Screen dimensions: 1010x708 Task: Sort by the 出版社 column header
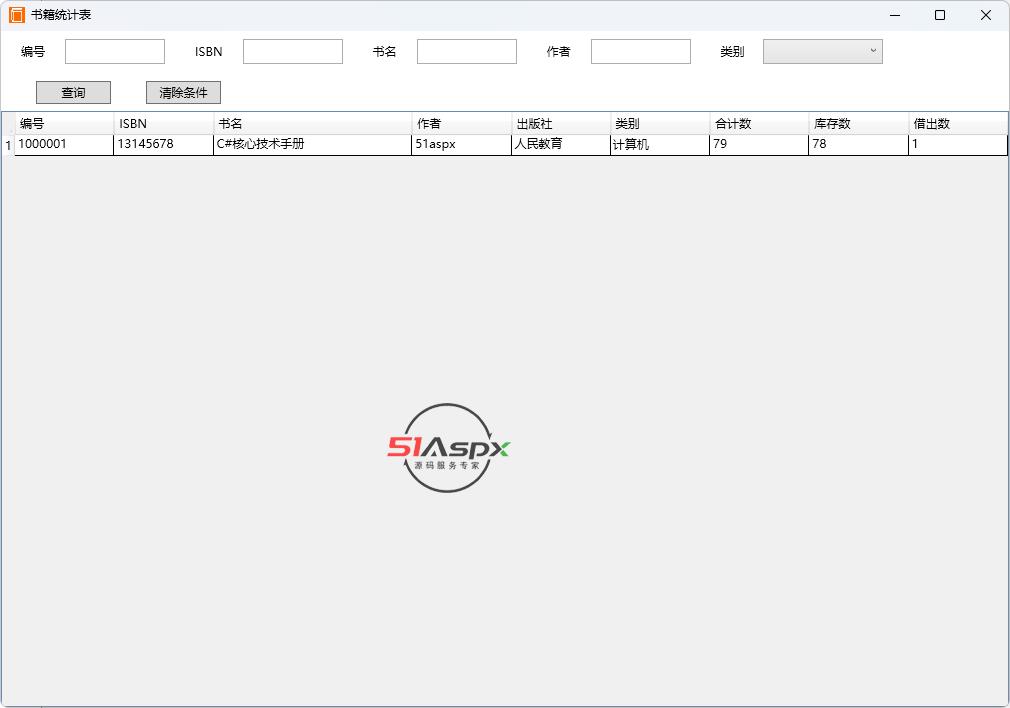coord(560,124)
